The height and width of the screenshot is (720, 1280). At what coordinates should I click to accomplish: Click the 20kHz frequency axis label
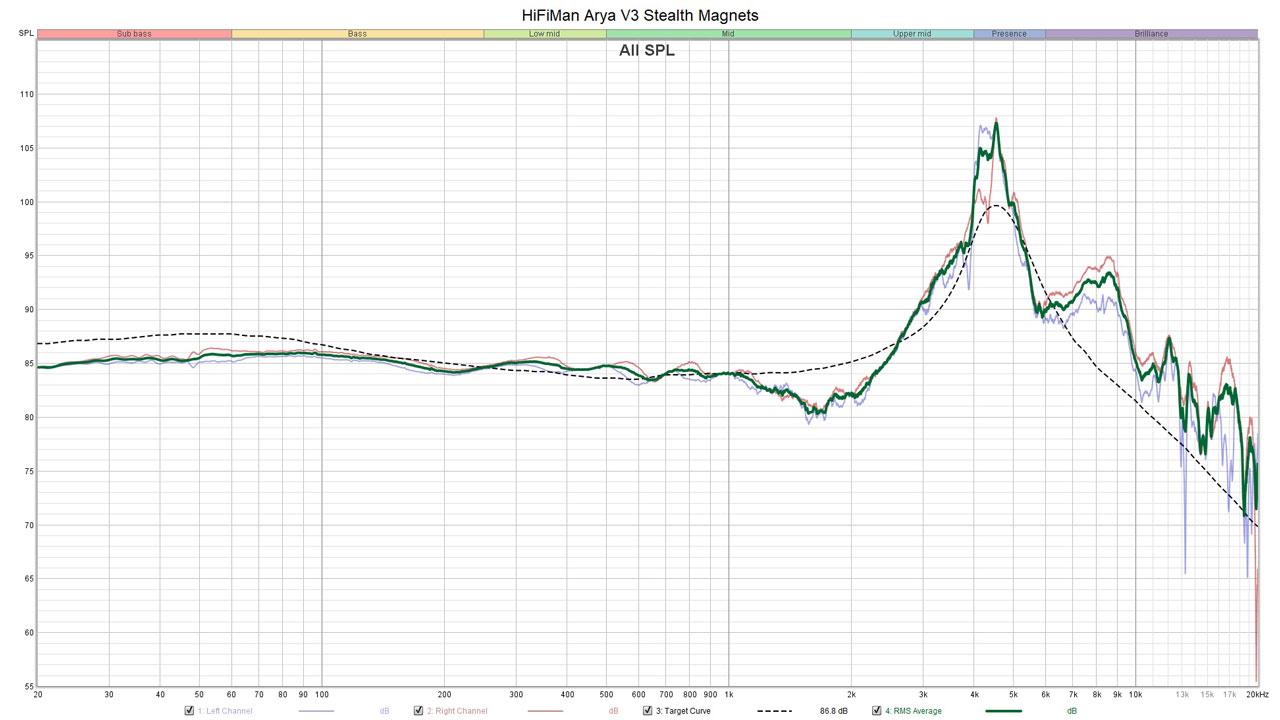point(1257,694)
